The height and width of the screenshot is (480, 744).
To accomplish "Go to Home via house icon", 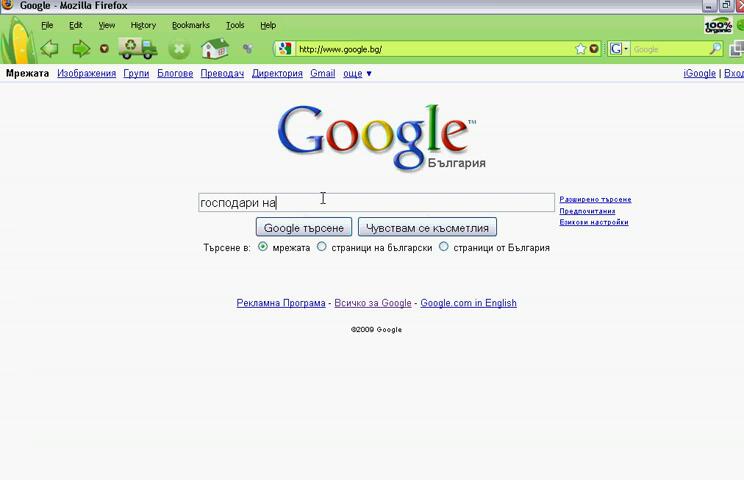I will click(215, 48).
